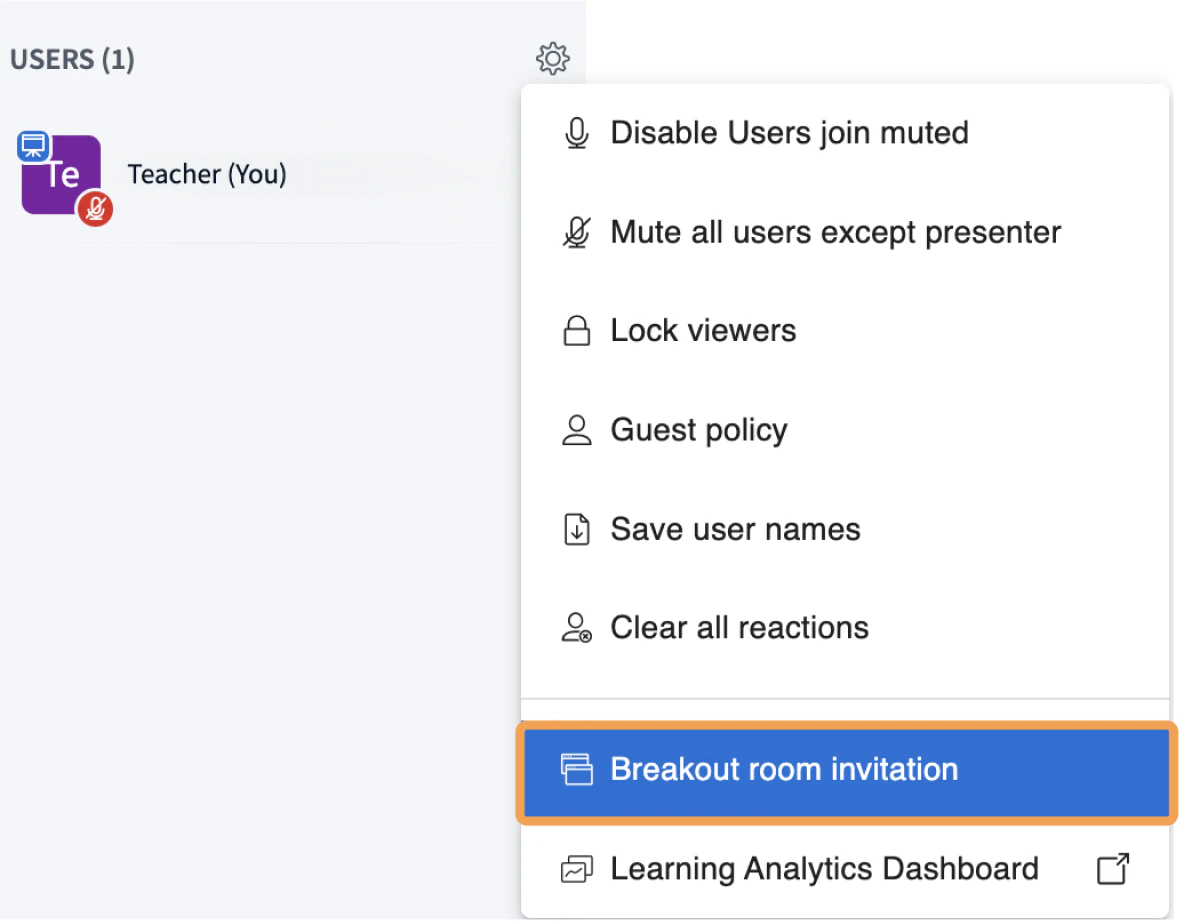Click the download file icon for Save user names

point(576,530)
